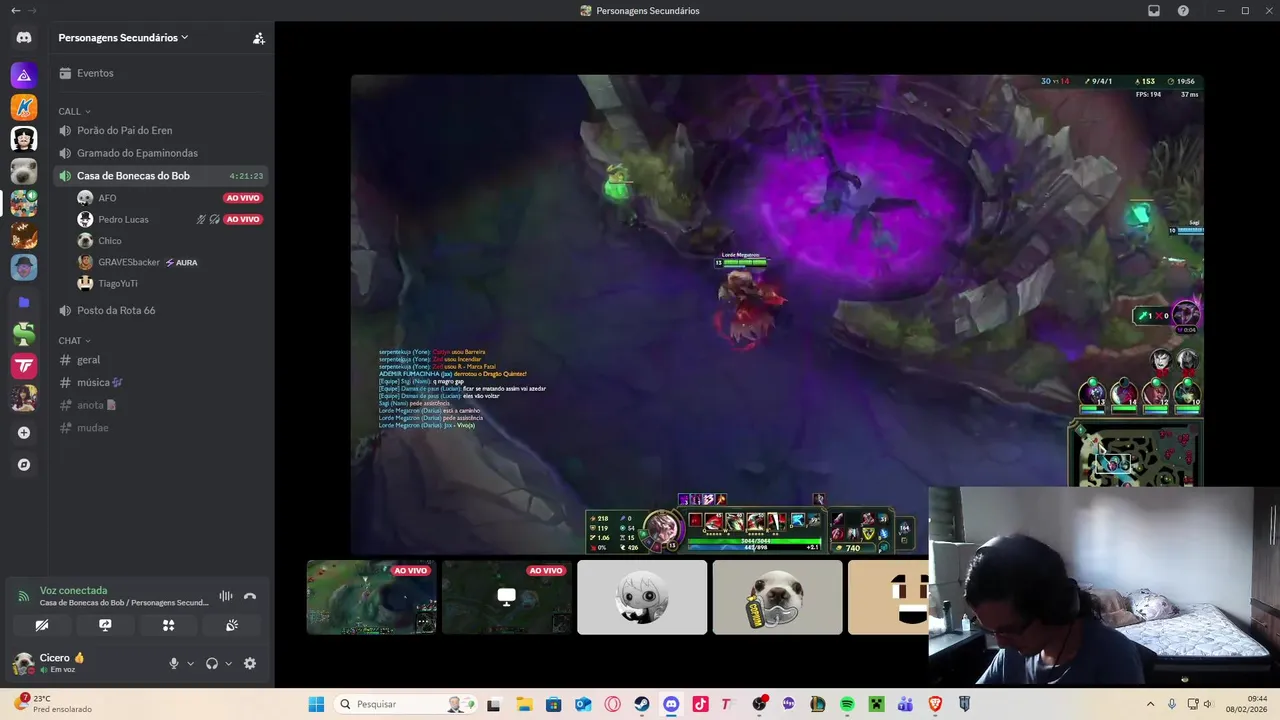Join the Porão do Pai do Eren voice channel
The height and width of the screenshot is (720, 1280).
pyautogui.click(x=160, y=130)
